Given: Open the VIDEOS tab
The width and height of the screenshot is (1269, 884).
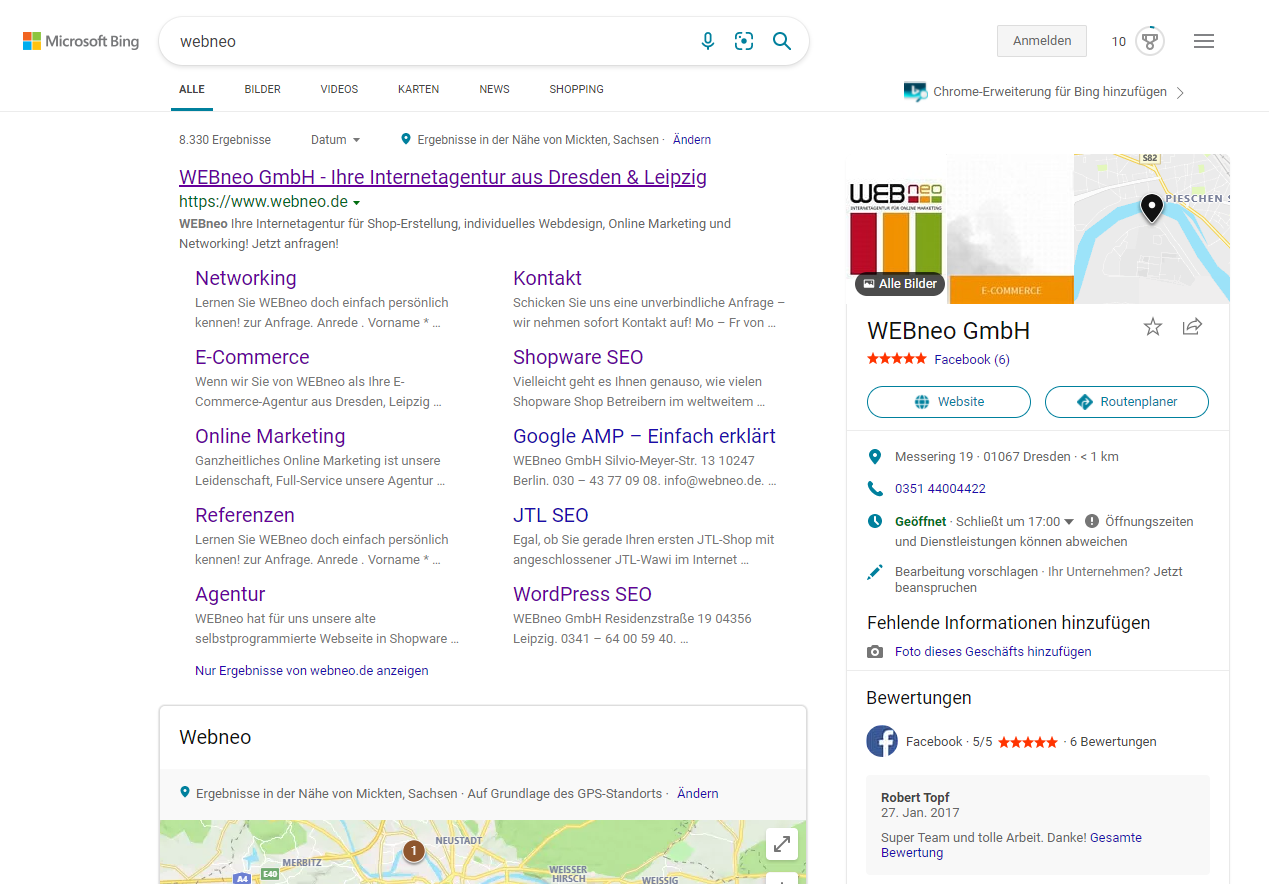Looking at the screenshot, I should [x=339, y=89].
